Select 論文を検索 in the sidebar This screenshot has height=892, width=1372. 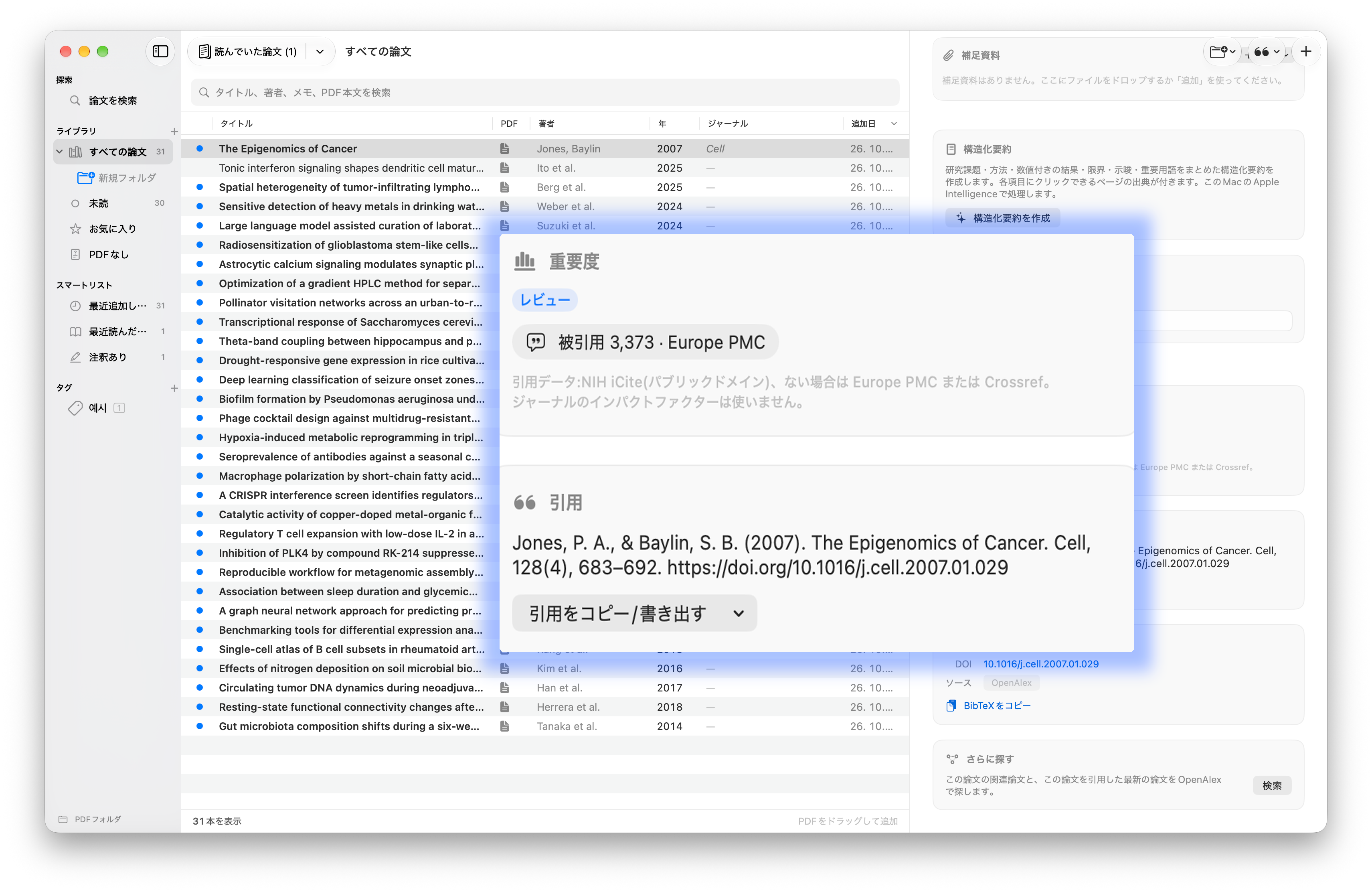point(113,100)
